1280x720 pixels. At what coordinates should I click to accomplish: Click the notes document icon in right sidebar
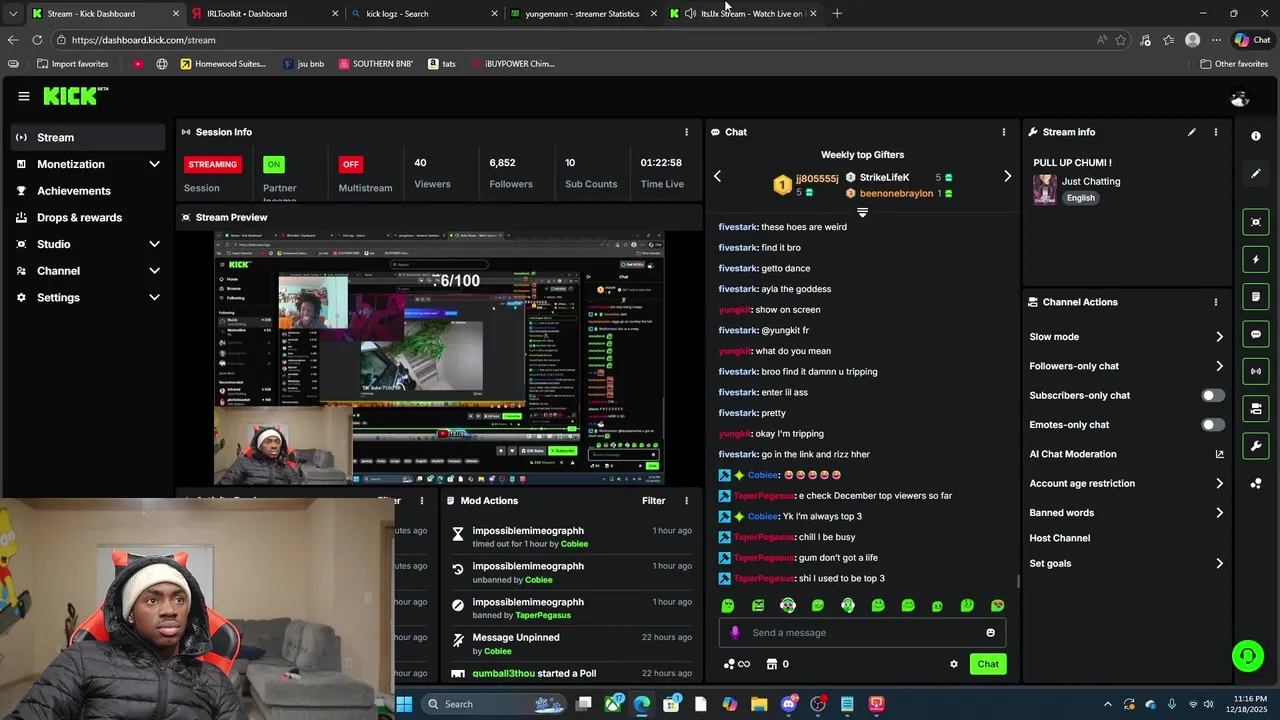pyautogui.click(x=1256, y=297)
